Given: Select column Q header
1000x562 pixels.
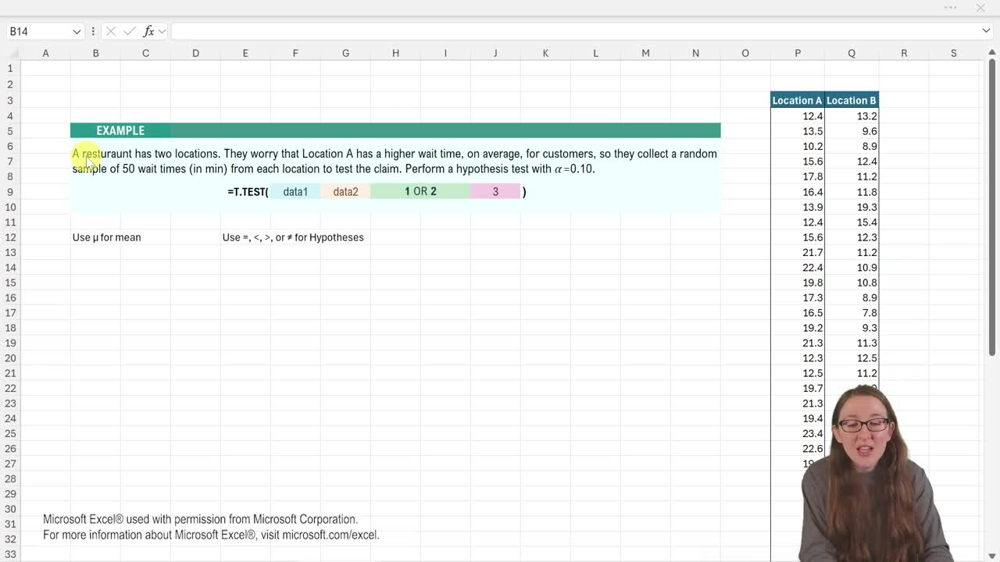Looking at the screenshot, I should click(851, 54).
